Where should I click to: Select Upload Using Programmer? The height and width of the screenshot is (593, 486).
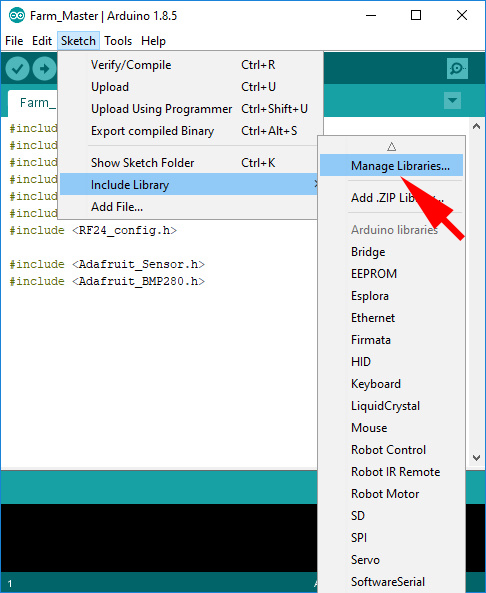[188, 109]
